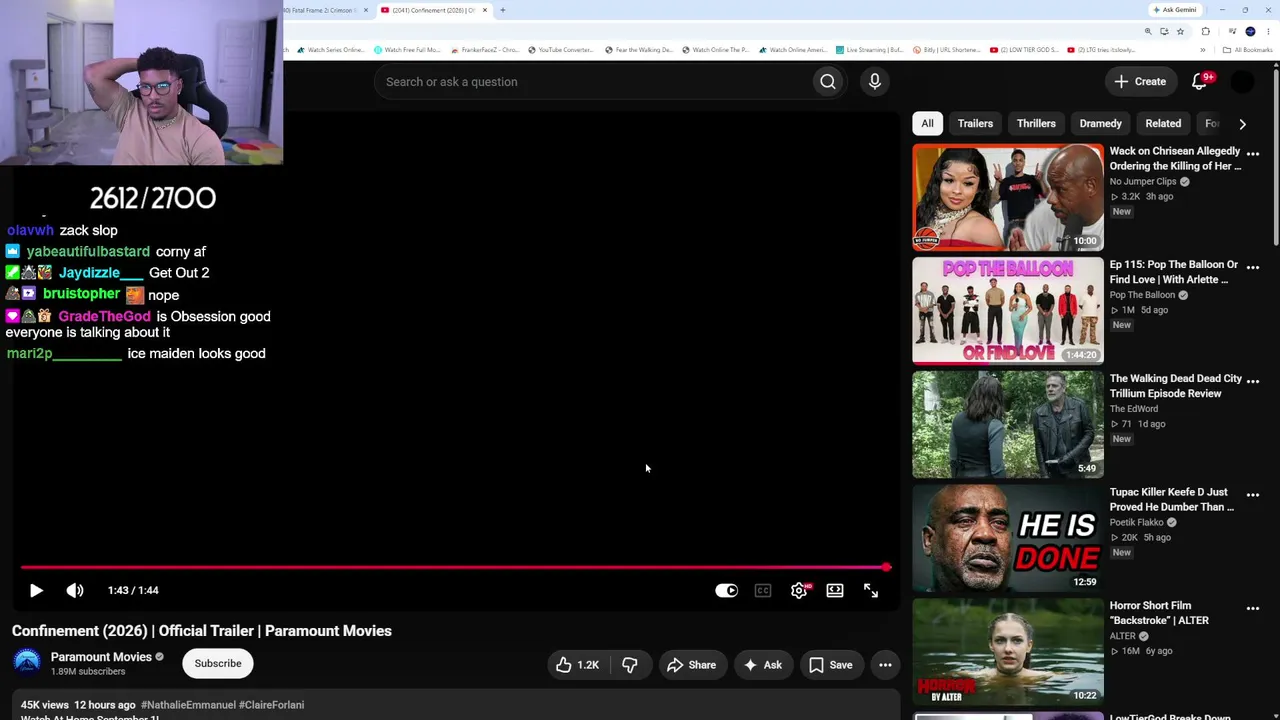Open the Ask AI button
Image resolution: width=1280 pixels, height=720 pixels.
coord(762,665)
